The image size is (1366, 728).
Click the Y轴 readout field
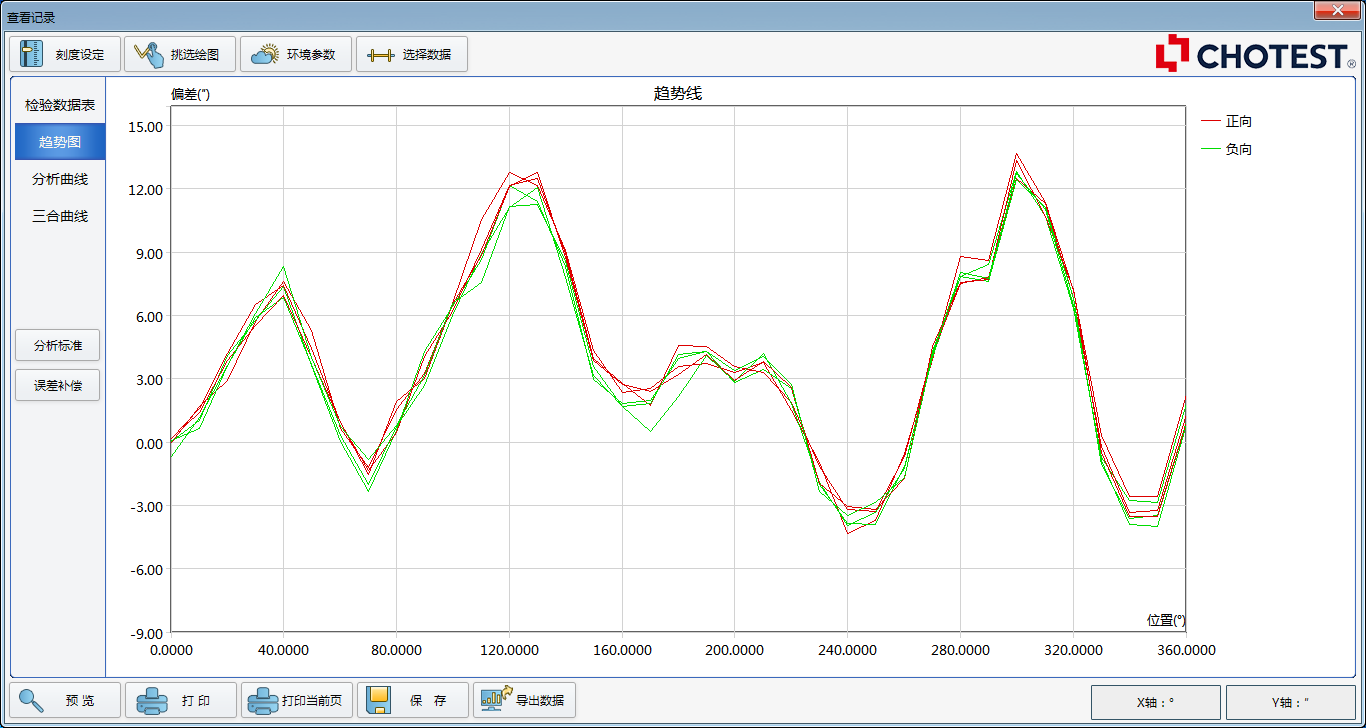click(x=1290, y=702)
